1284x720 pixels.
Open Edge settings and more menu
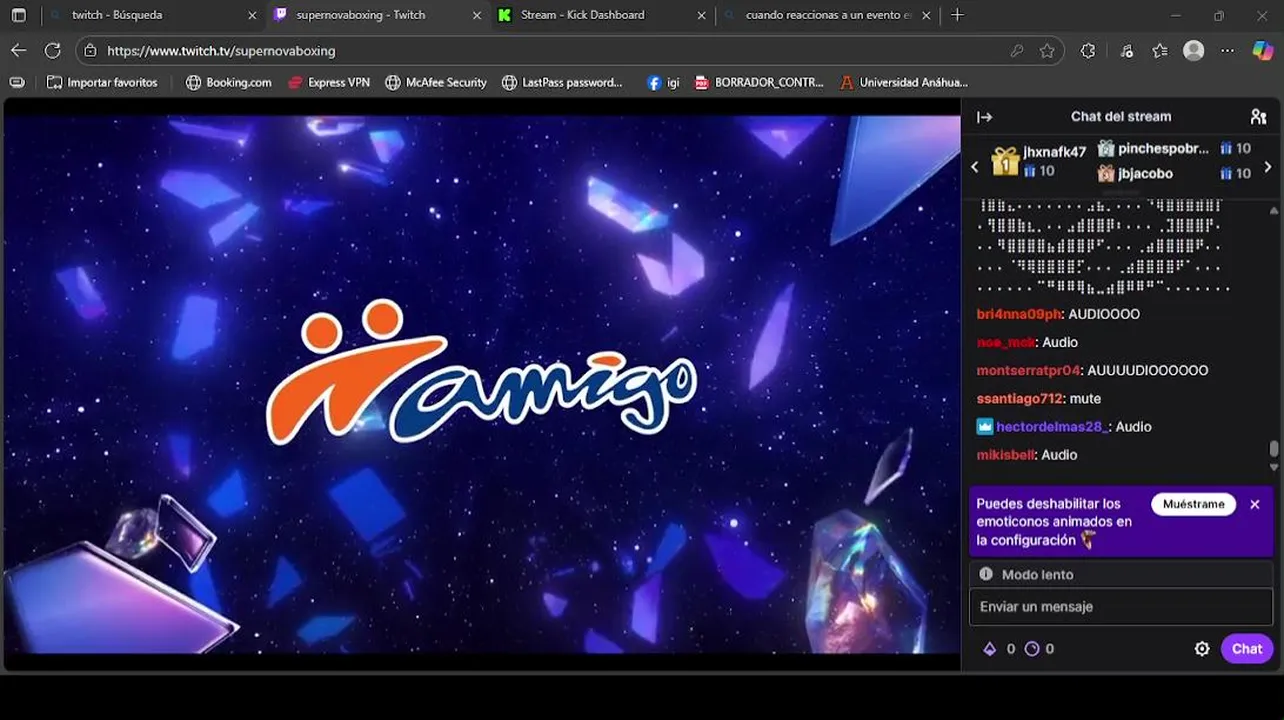1228,50
